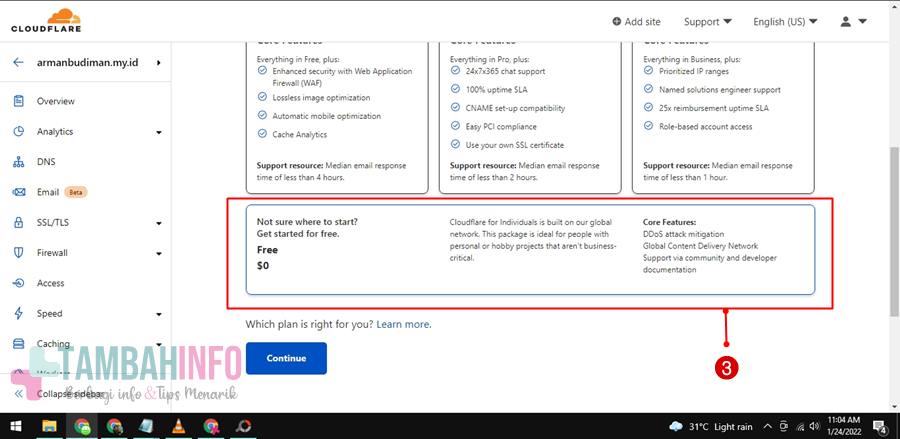Click the Wi-Fi network tray icon

[x=800, y=426]
